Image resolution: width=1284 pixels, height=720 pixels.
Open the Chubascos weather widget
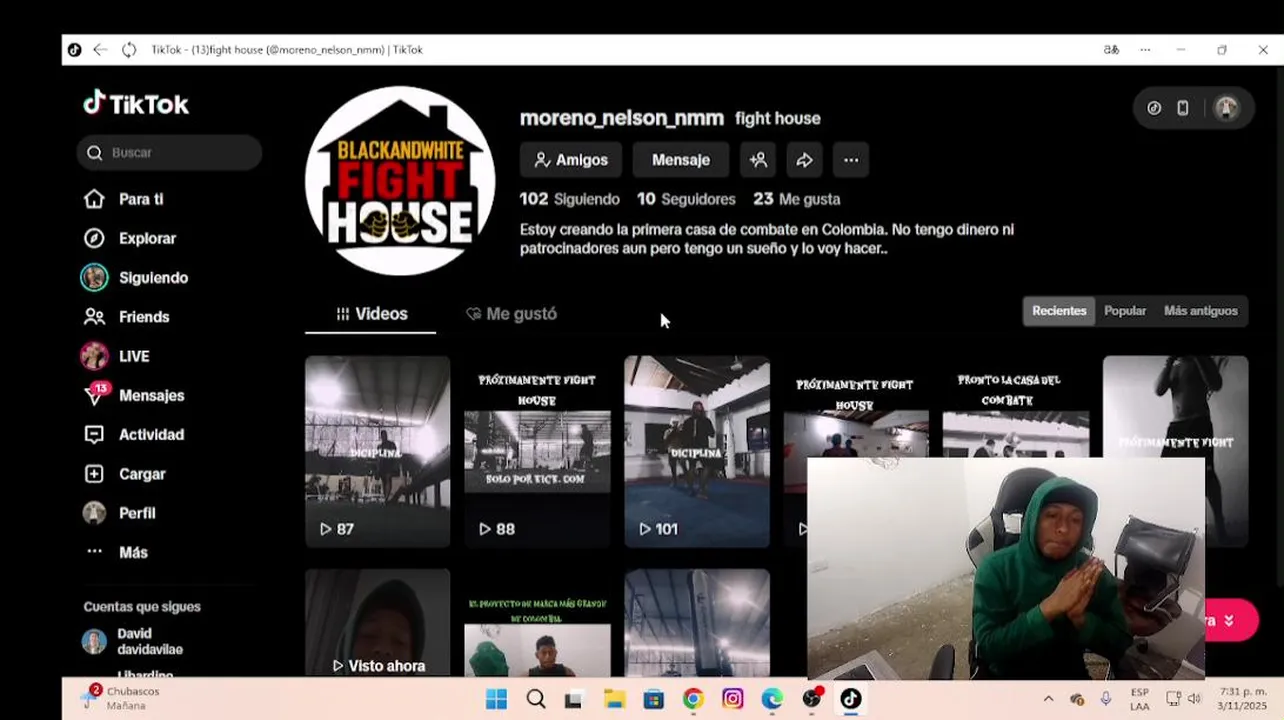120,698
